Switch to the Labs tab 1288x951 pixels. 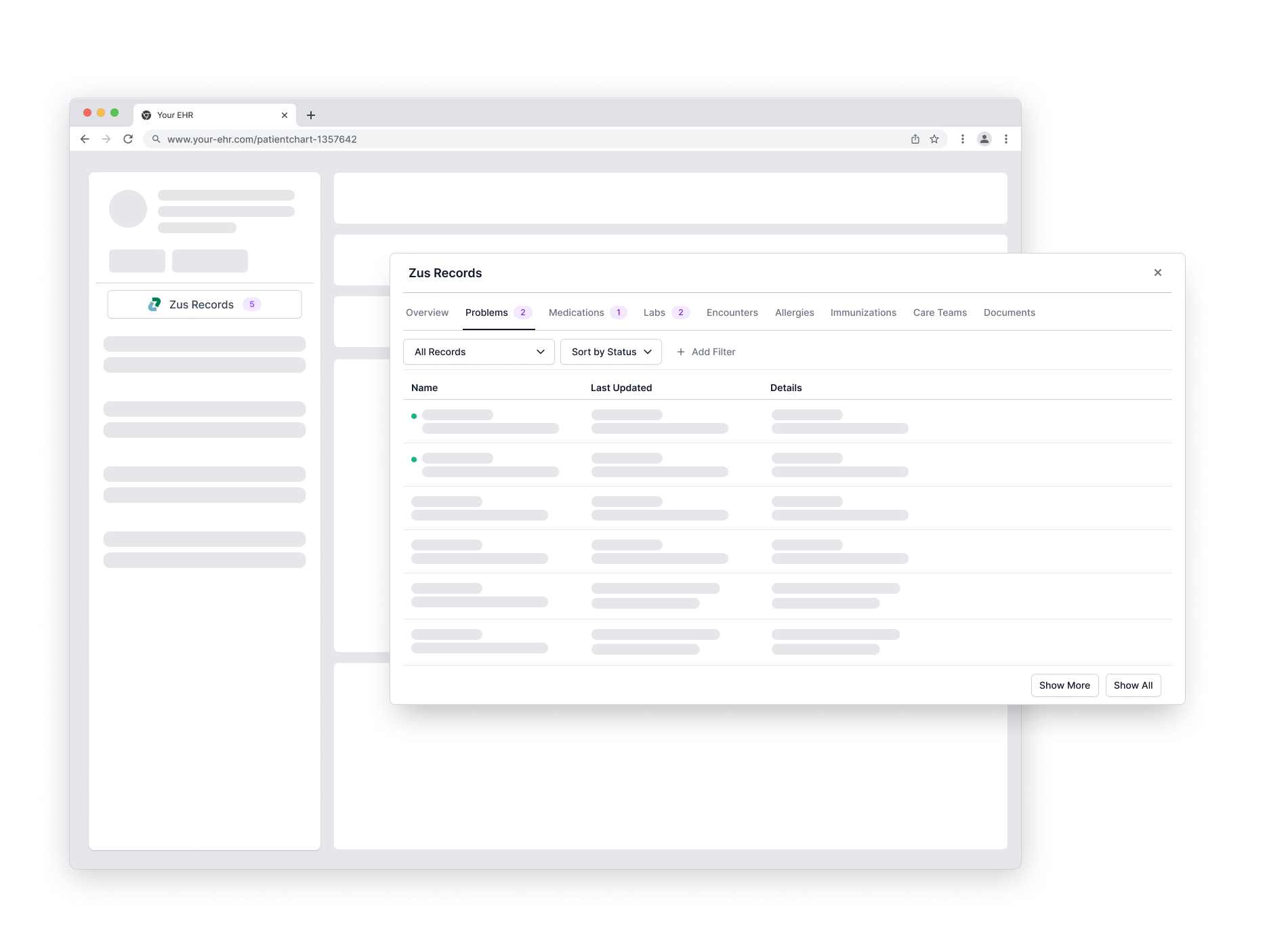coord(667,312)
